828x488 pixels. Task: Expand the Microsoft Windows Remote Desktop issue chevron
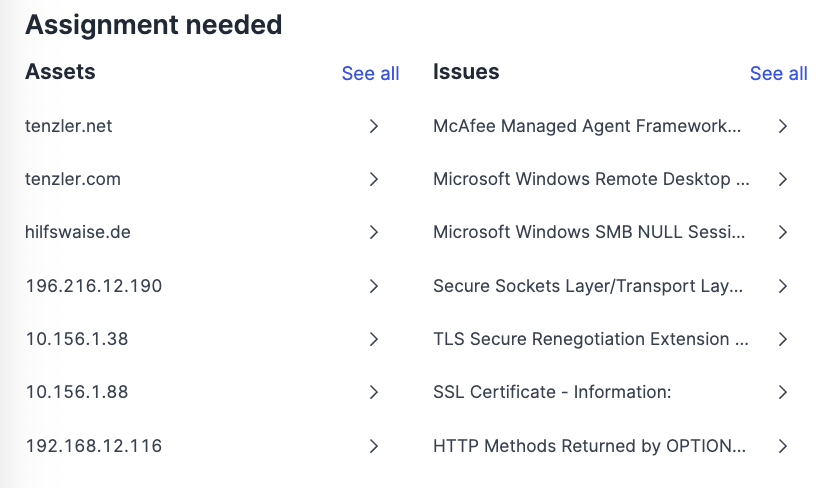(x=783, y=179)
